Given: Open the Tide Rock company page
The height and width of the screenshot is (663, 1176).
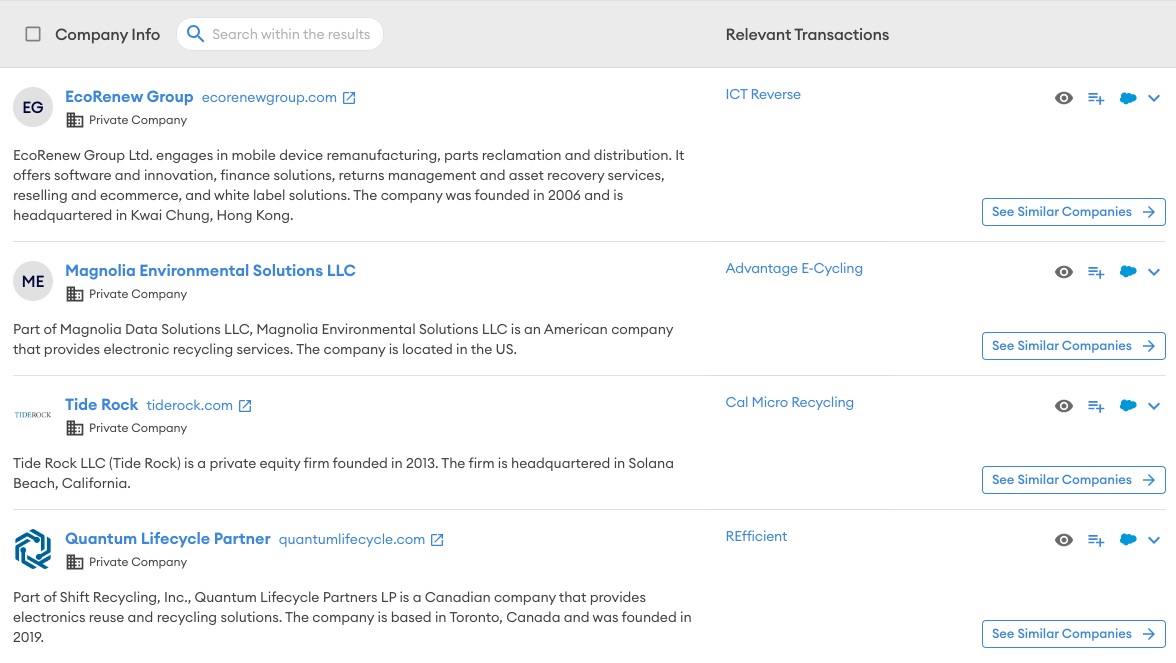Looking at the screenshot, I should (101, 405).
